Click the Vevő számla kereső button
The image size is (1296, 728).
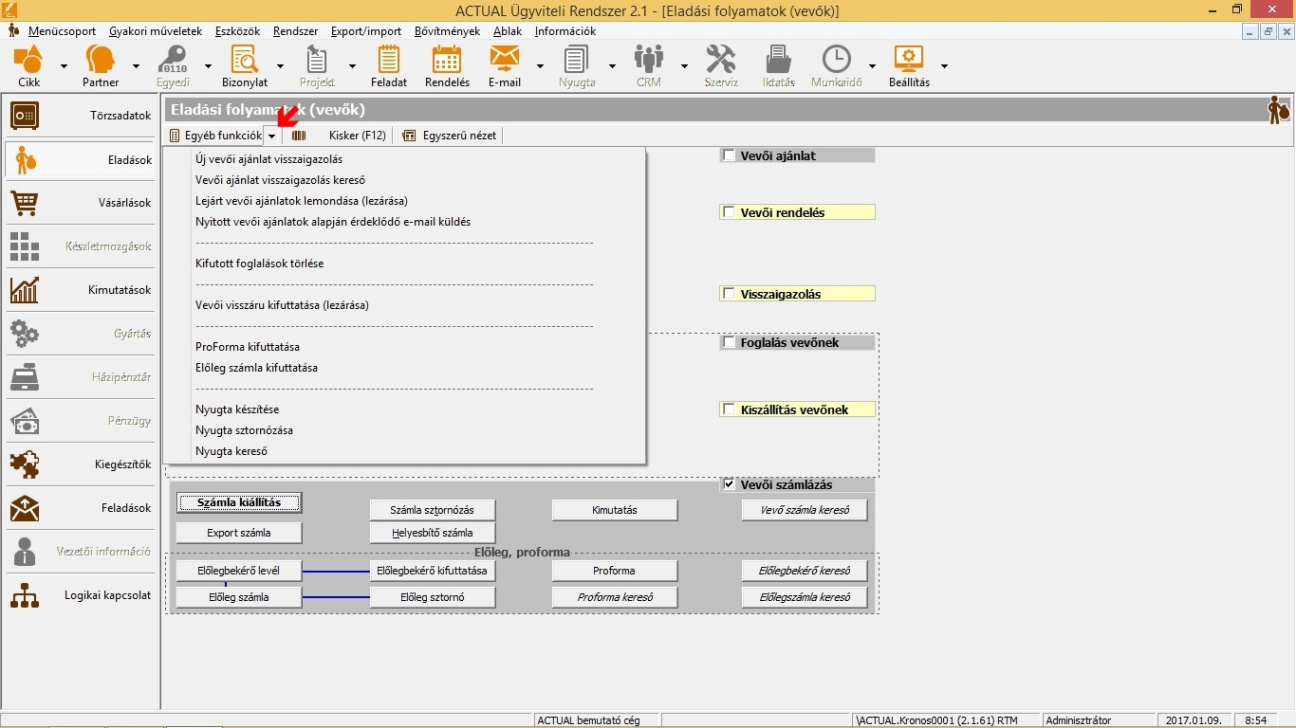click(804, 510)
